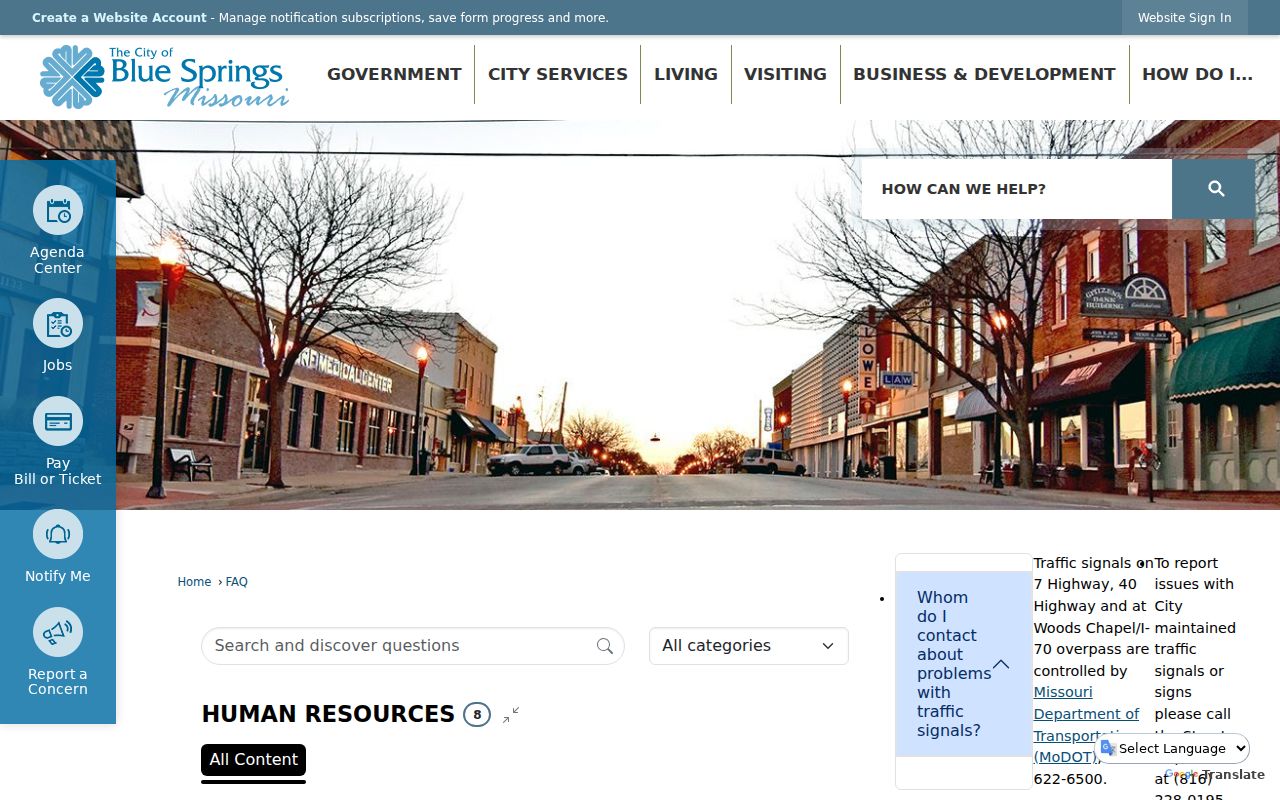Click the Human Resources count badge 8
Viewport: 1280px width, 800px height.
[477, 714]
